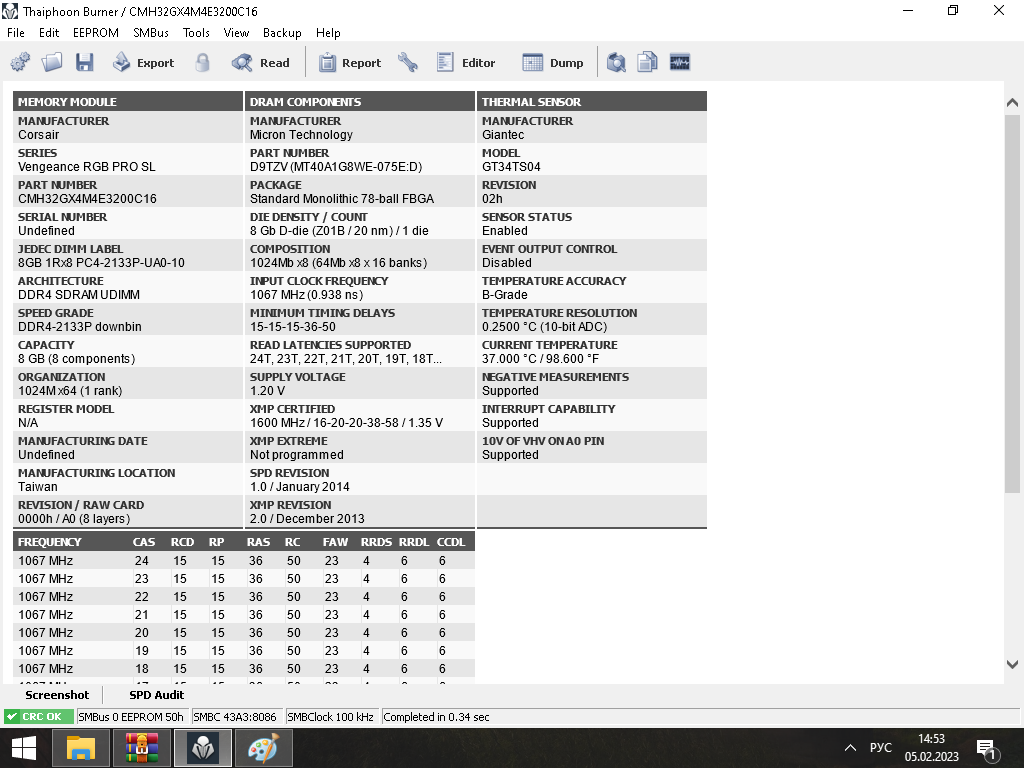Image resolution: width=1024 pixels, height=768 pixels.
Task: Click the SMBus 0 EEPROM 50h status field
Action: (133, 716)
